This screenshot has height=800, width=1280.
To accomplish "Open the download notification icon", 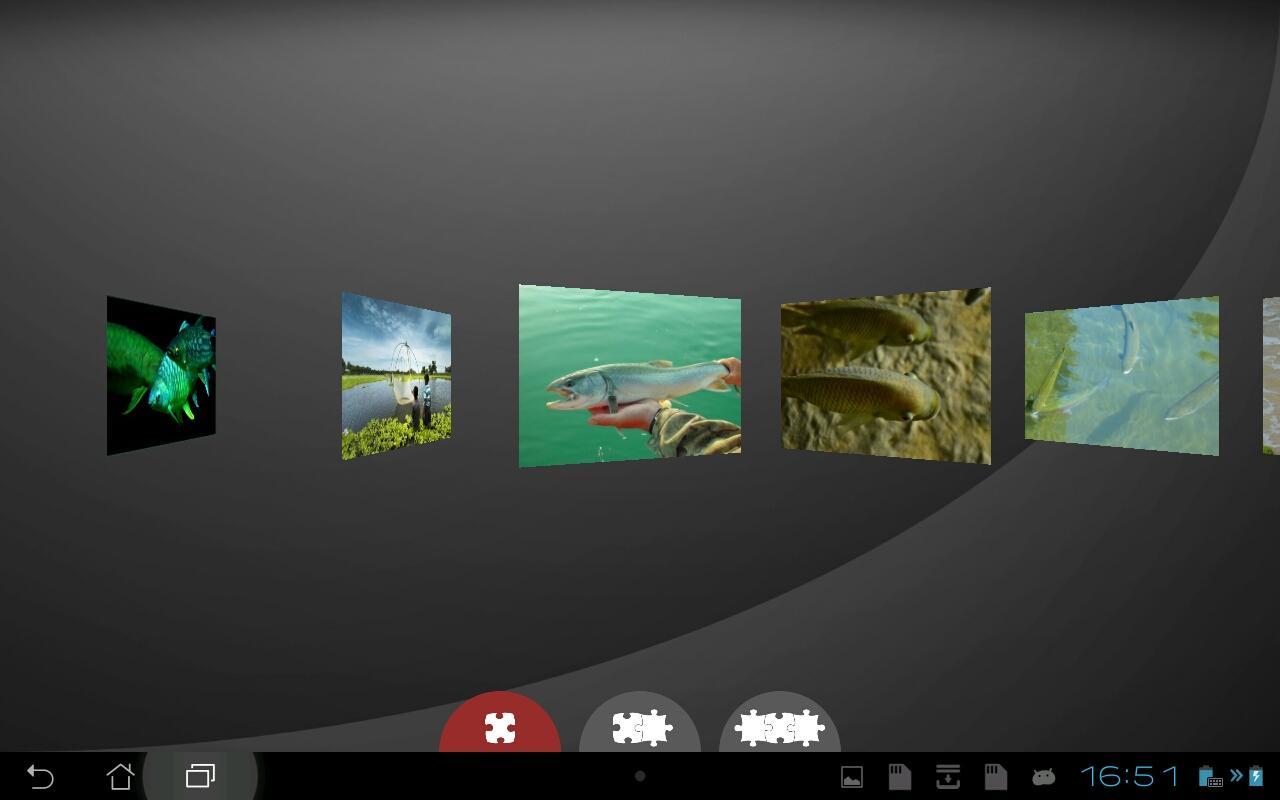I will [947, 777].
